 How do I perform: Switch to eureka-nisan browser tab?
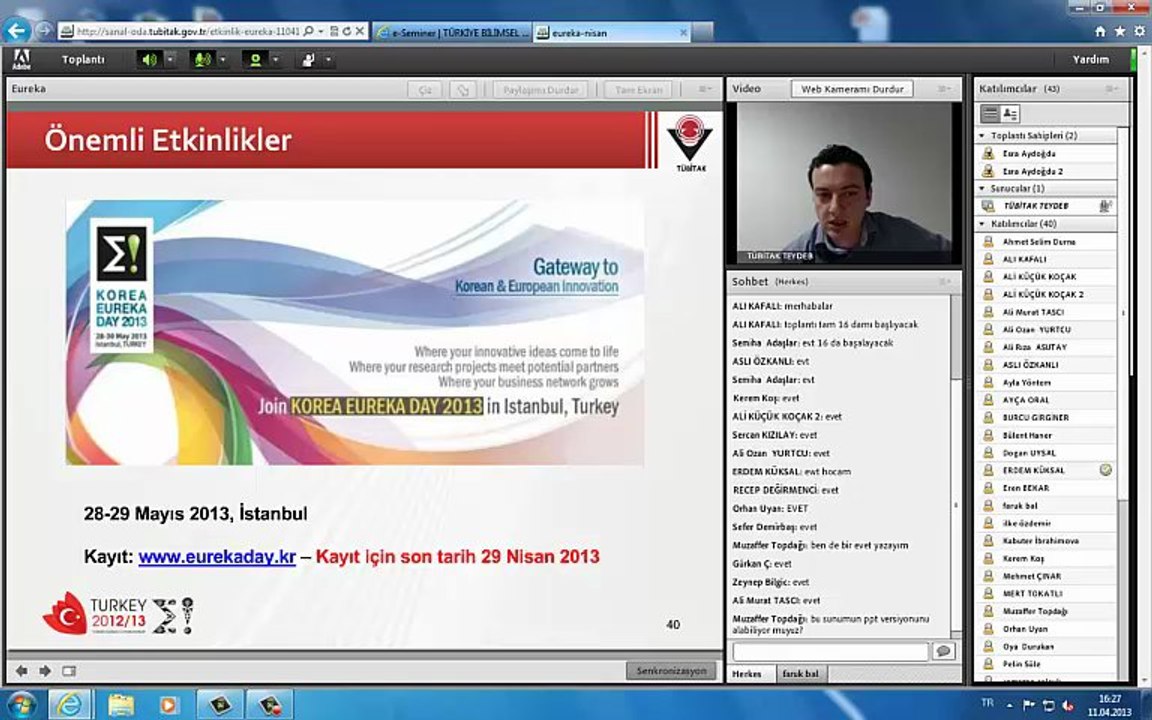tap(612, 32)
